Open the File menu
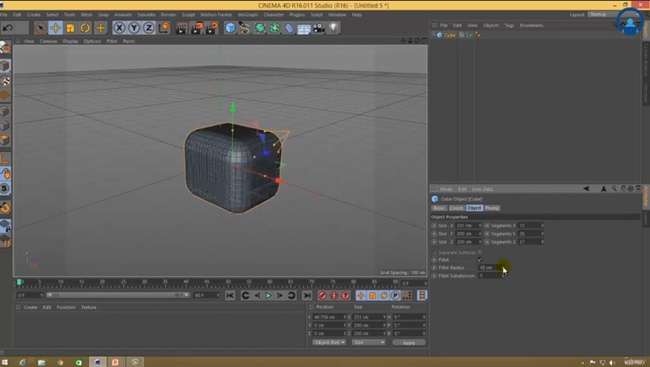The width and height of the screenshot is (650, 367). 4,15
